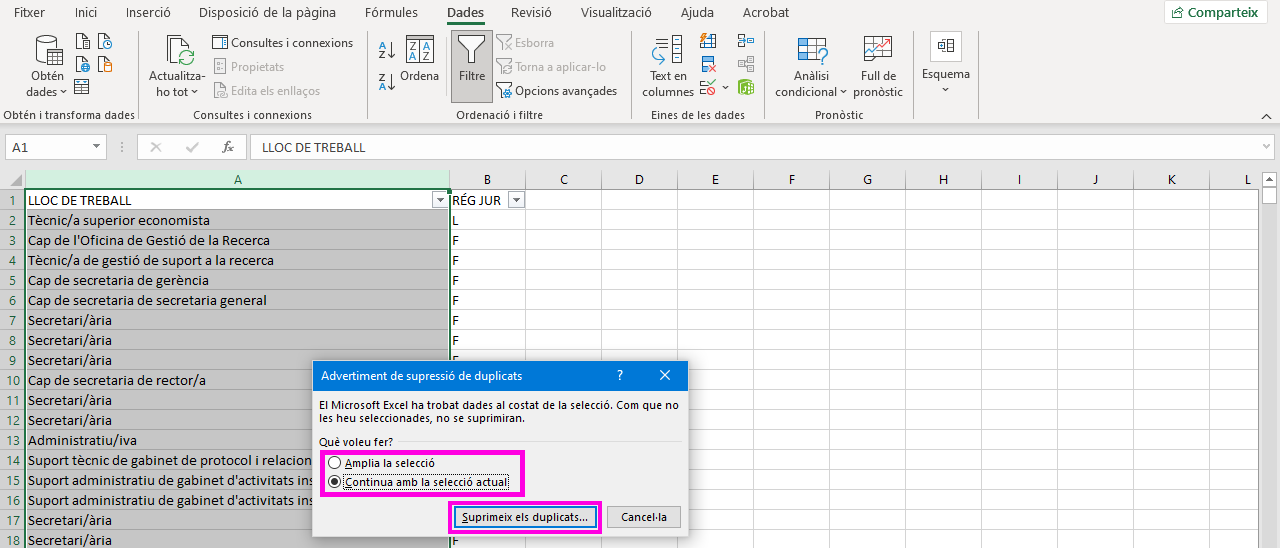Screen dimensions: 1280x548
Task: Click the Flash Fill icon
Action: [x=708, y=41]
